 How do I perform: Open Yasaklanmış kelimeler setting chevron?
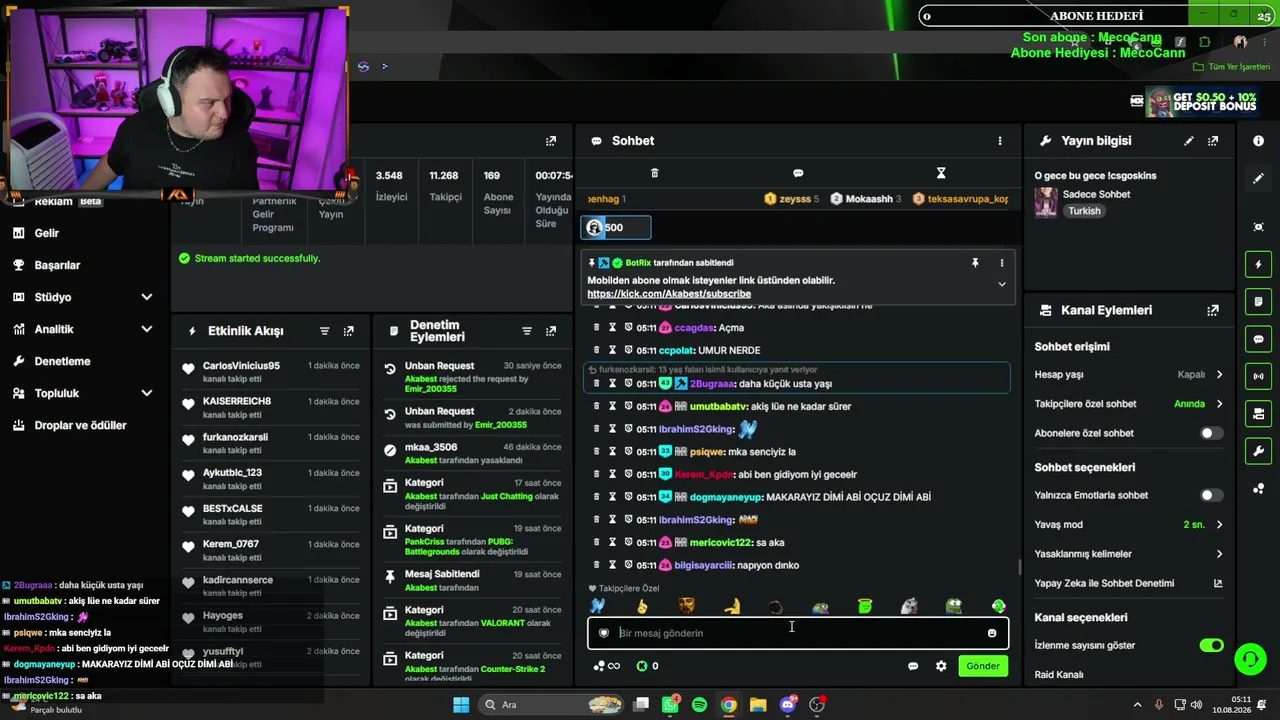click(x=1219, y=554)
